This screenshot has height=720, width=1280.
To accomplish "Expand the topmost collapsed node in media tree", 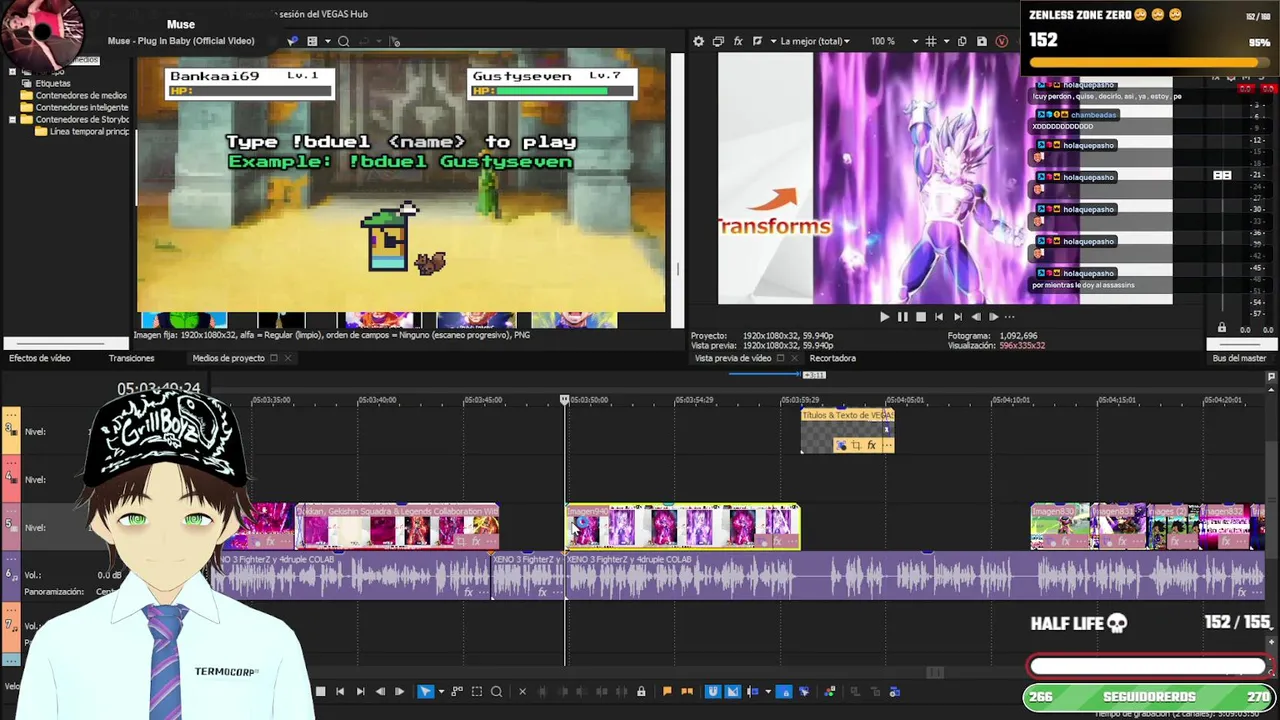I will pyautogui.click(x=12, y=72).
